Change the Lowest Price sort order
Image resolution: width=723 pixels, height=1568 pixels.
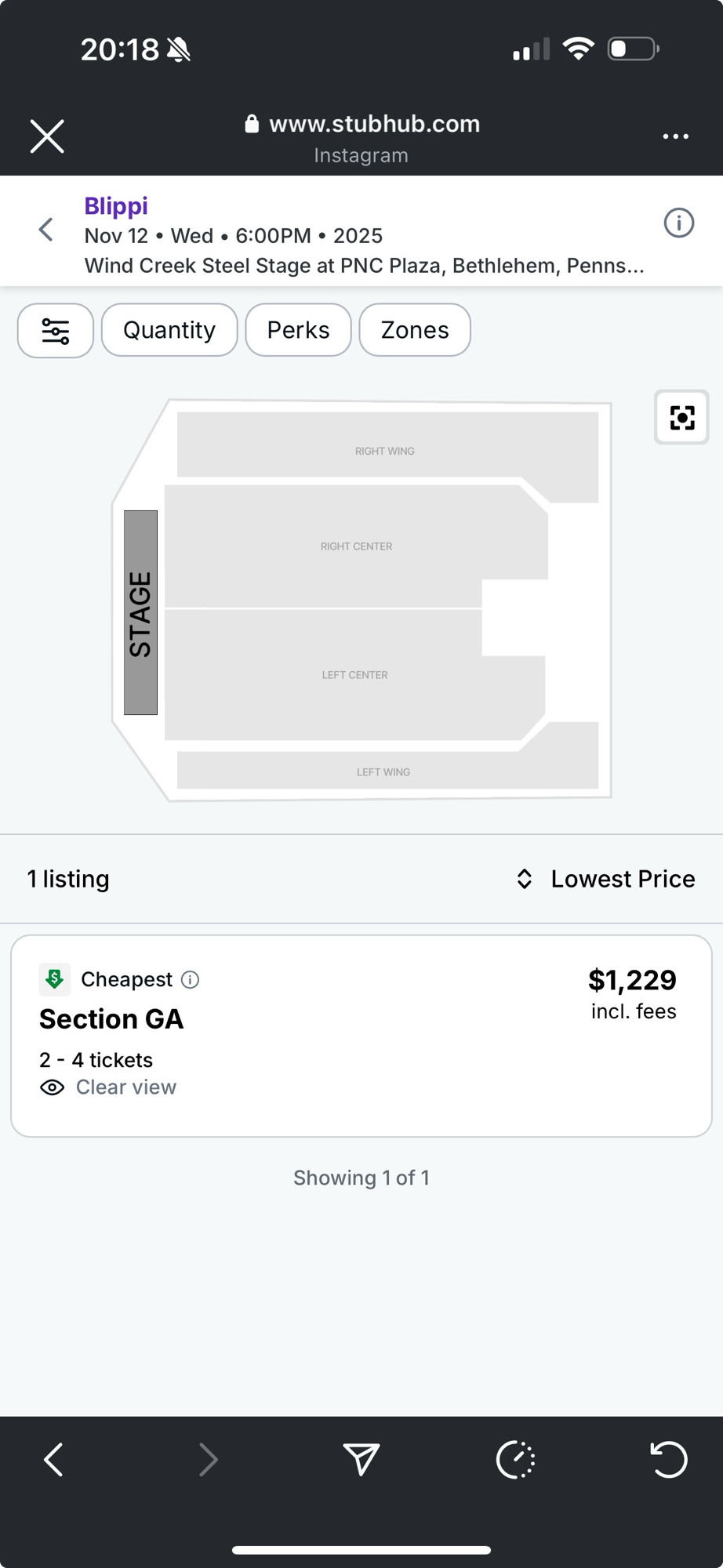pos(605,879)
